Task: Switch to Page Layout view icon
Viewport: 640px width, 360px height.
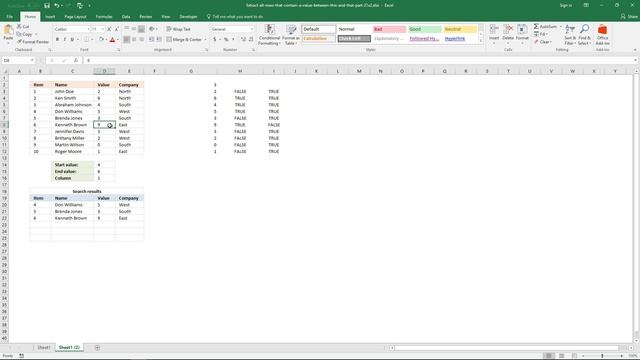Action: tap(562, 356)
